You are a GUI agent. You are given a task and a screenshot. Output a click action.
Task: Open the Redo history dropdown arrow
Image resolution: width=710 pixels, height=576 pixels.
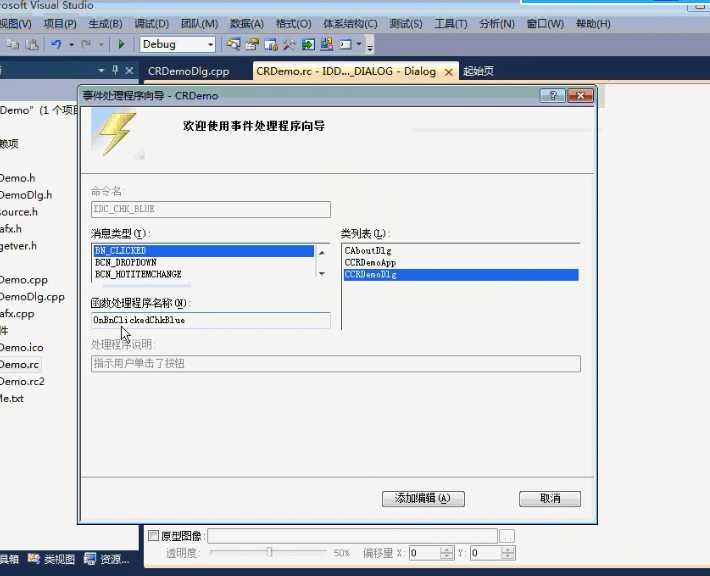point(101,44)
